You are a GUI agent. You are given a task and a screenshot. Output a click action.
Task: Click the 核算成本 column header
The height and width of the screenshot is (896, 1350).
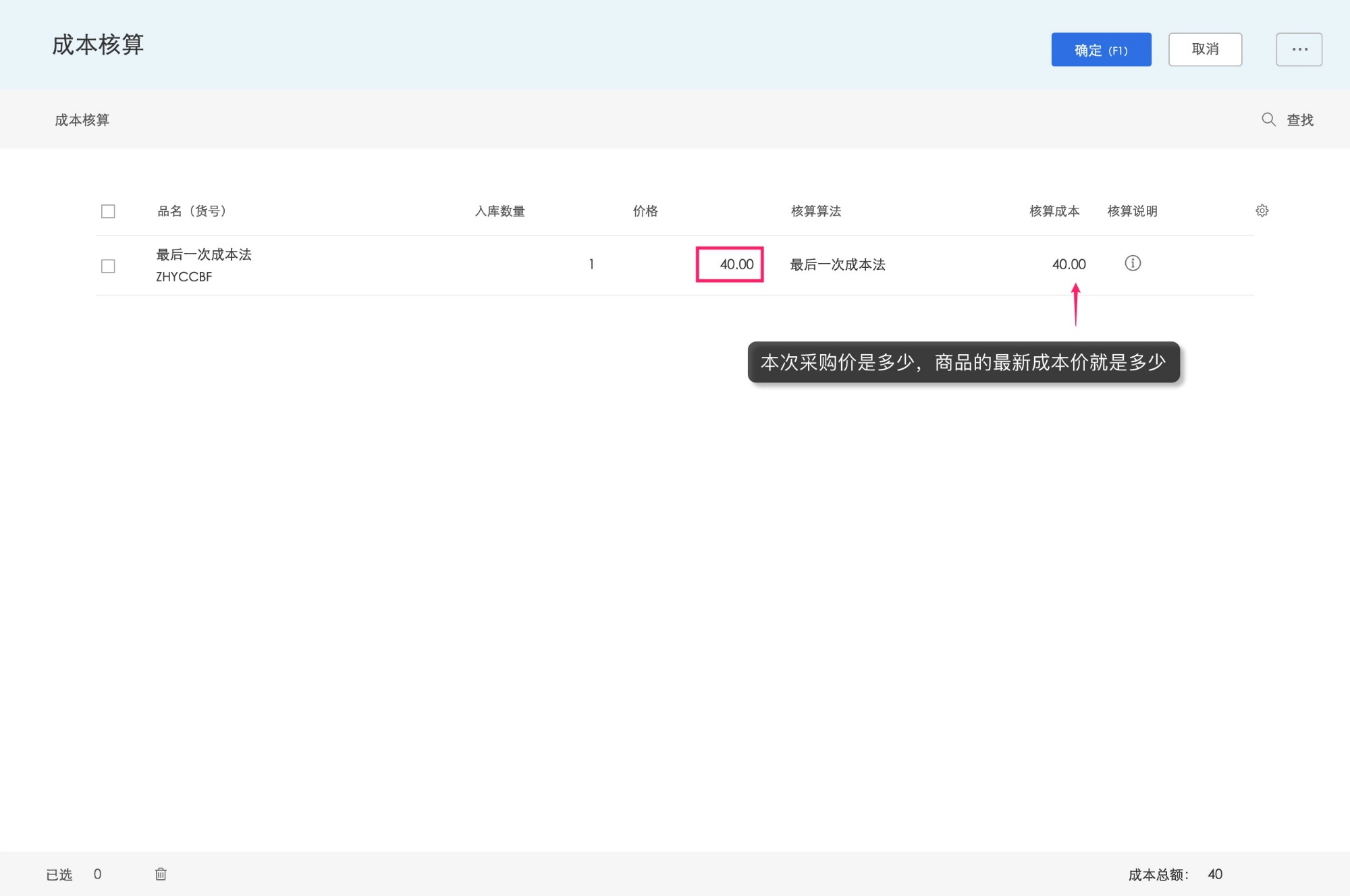tap(1054, 211)
